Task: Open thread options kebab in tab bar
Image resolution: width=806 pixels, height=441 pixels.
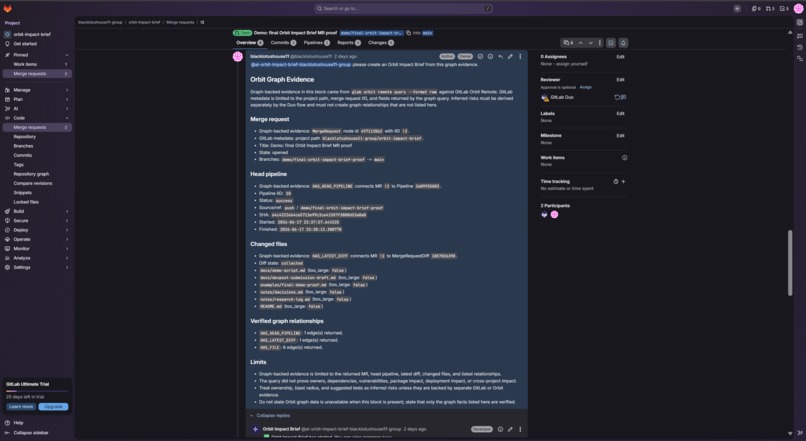Action: coord(599,43)
